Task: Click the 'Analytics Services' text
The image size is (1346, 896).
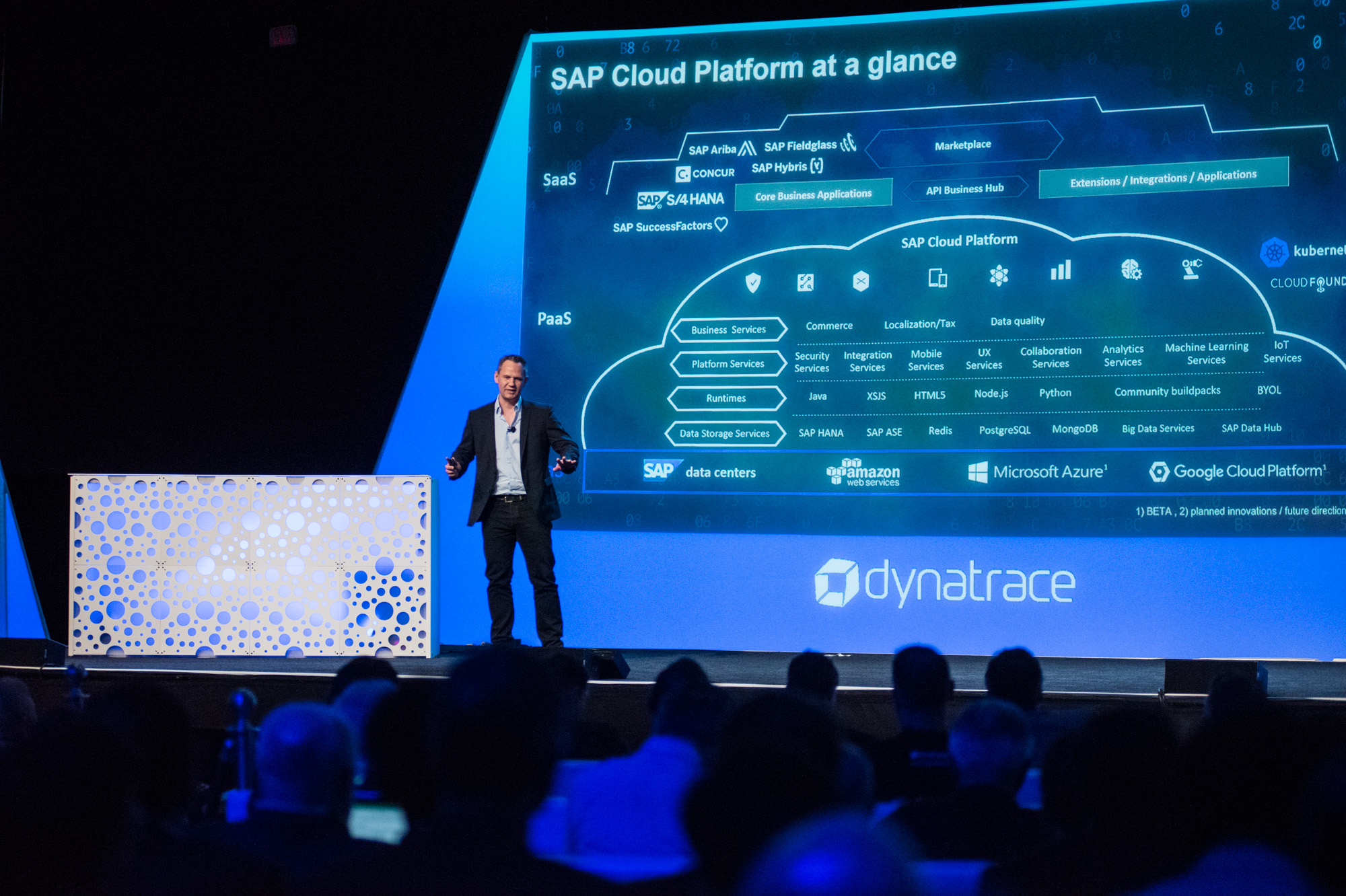Action: tap(1123, 355)
